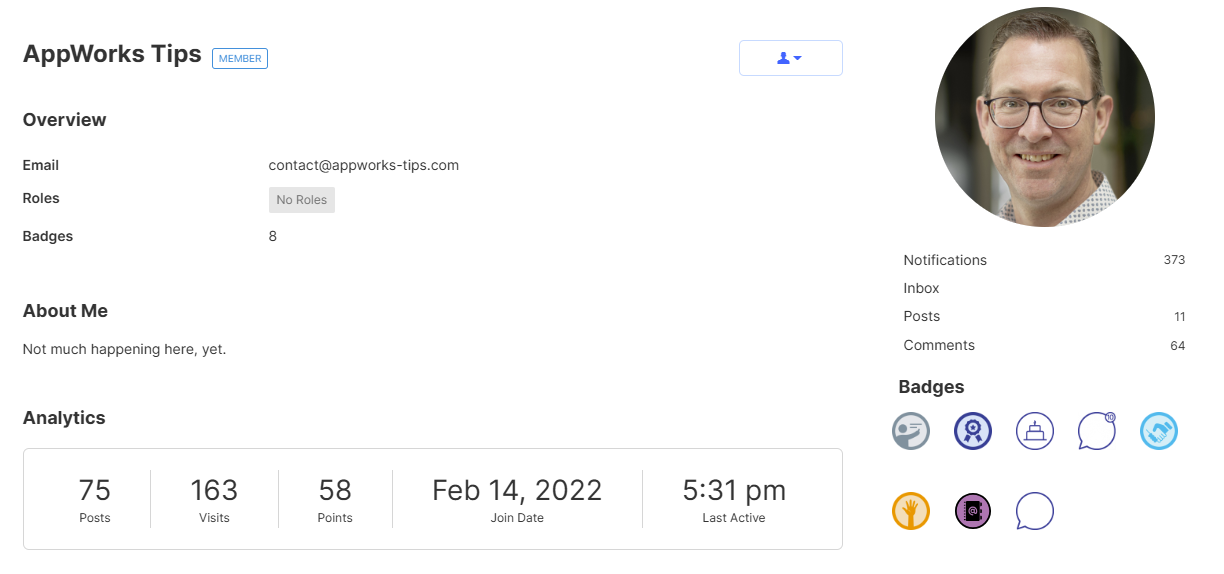The height and width of the screenshot is (574, 1224).
Task: Click the blue award ribbon badge
Action: coord(973,431)
